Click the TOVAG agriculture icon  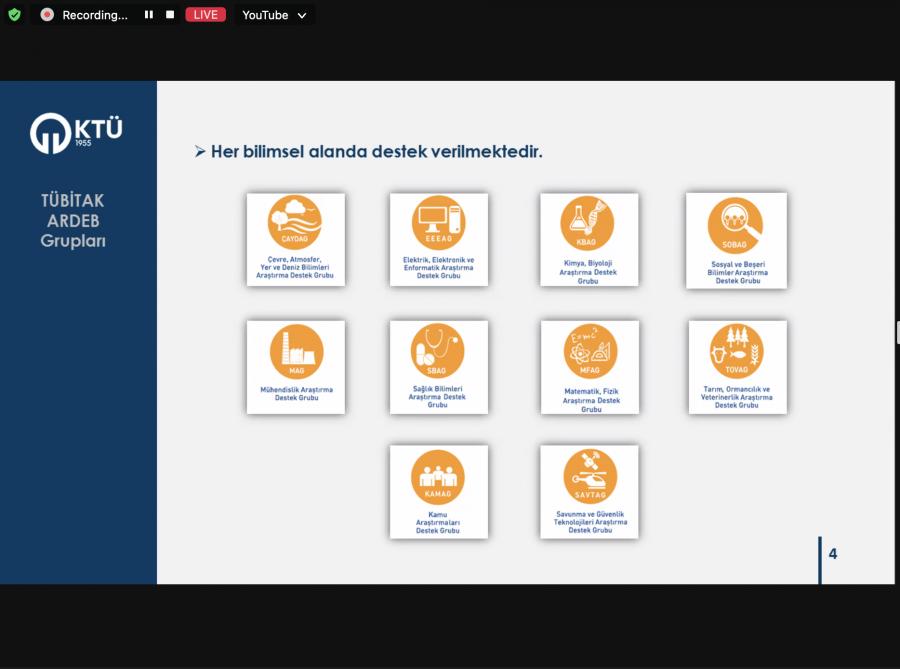736,351
